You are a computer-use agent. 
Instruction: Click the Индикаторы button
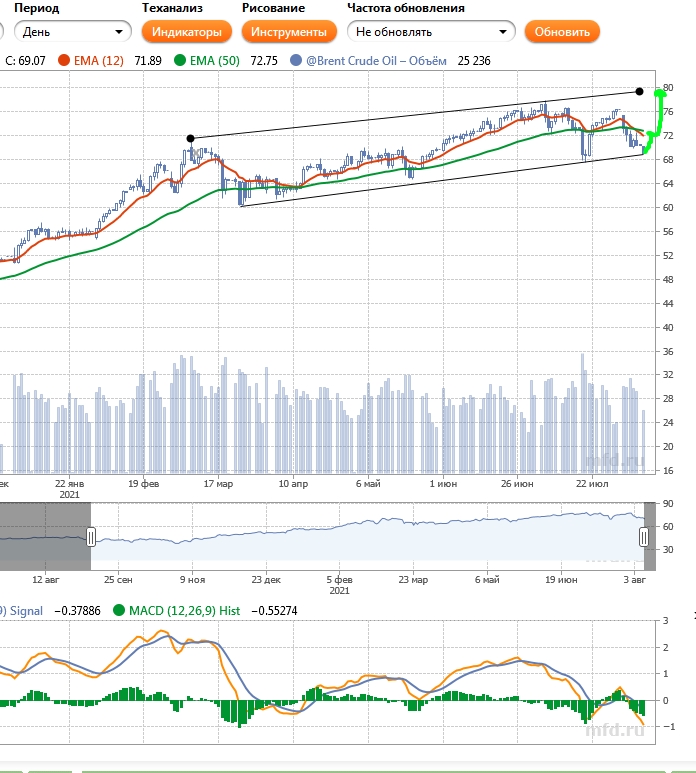point(187,31)
